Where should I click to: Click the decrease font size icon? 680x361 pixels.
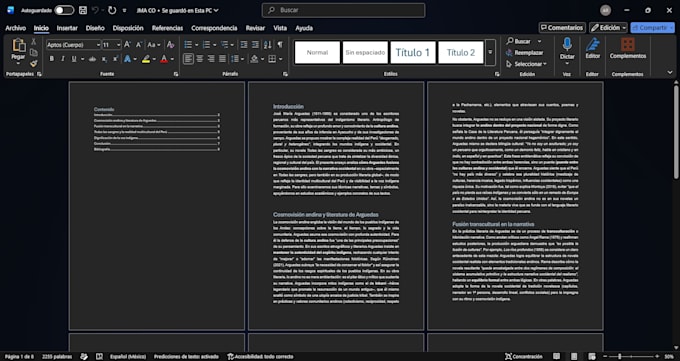pos(139,45)
